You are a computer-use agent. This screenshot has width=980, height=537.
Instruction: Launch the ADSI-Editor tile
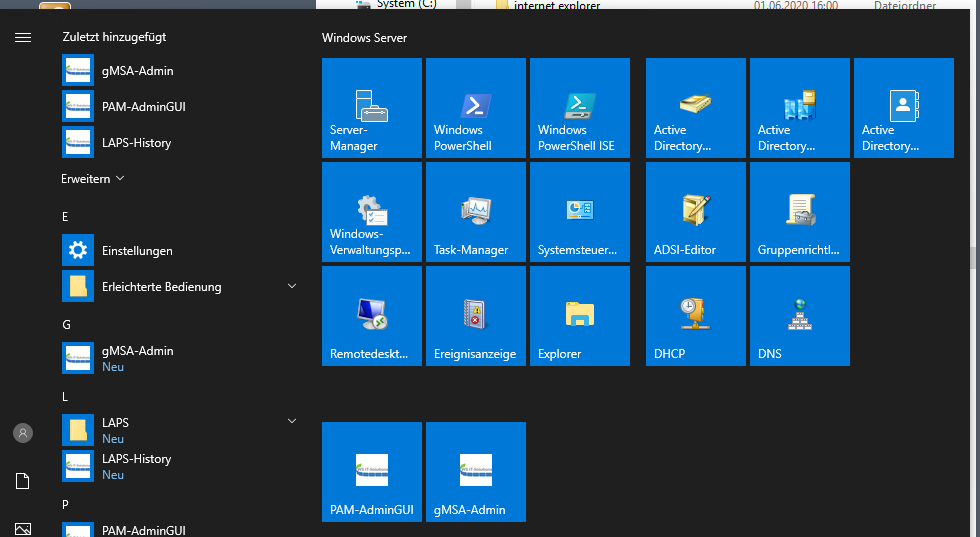pyautogui.click(x=696, y=212)
